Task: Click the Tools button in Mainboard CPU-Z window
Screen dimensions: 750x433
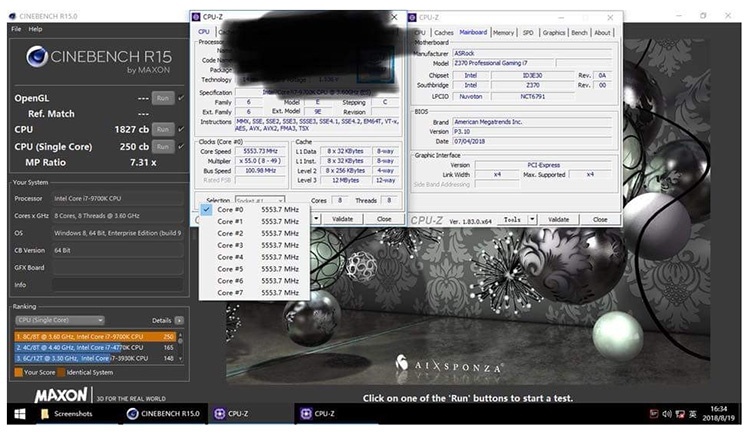Action: pyautogui.click(x=512, y=220)
